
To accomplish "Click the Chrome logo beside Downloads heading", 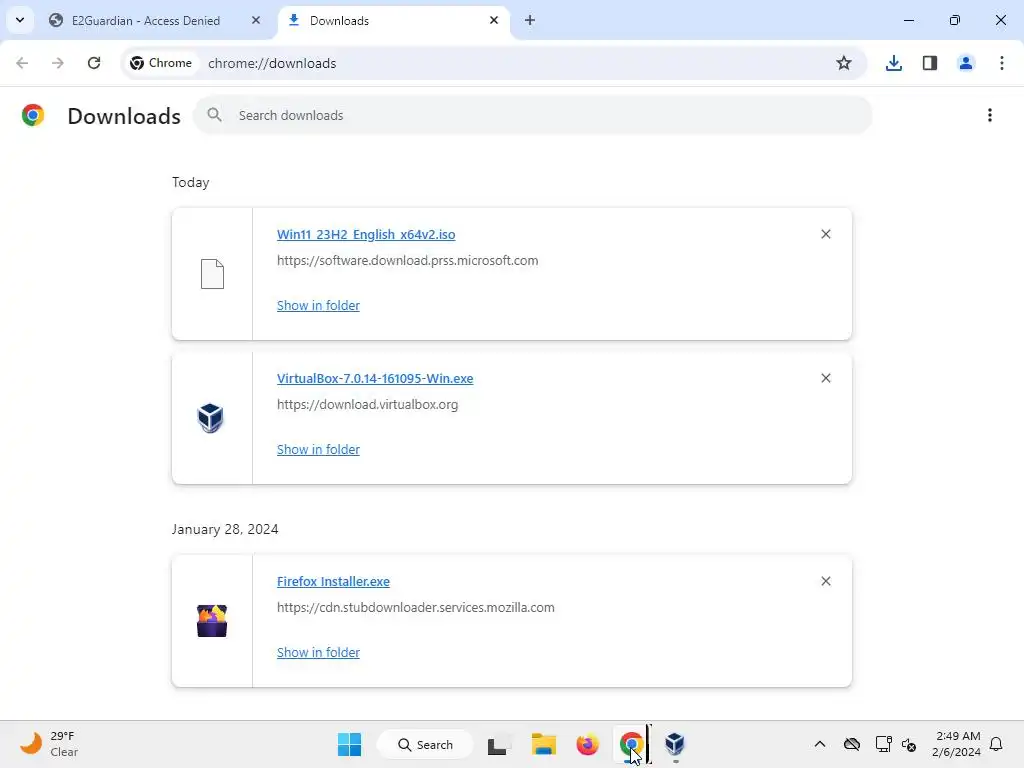I will [33, 116].
